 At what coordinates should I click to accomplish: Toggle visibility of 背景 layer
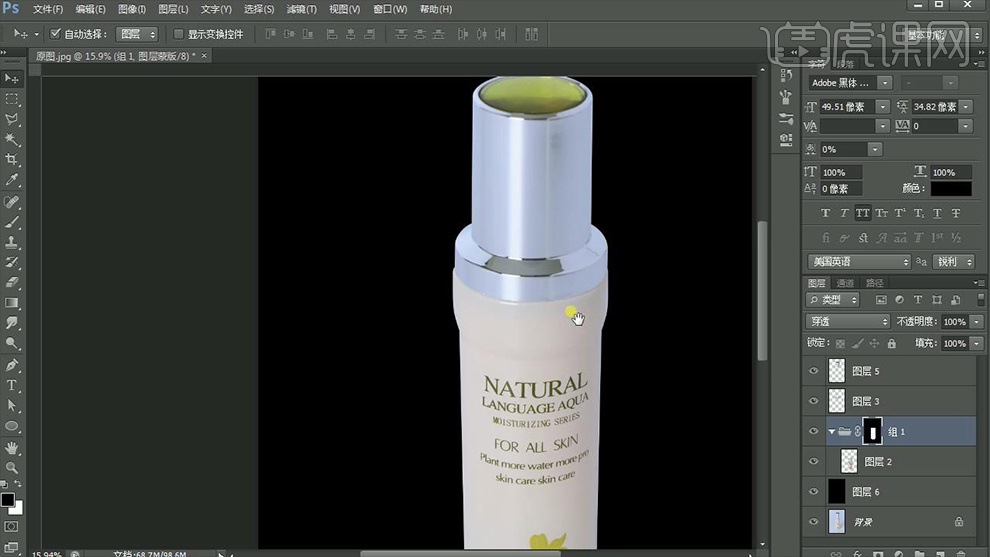813,522
